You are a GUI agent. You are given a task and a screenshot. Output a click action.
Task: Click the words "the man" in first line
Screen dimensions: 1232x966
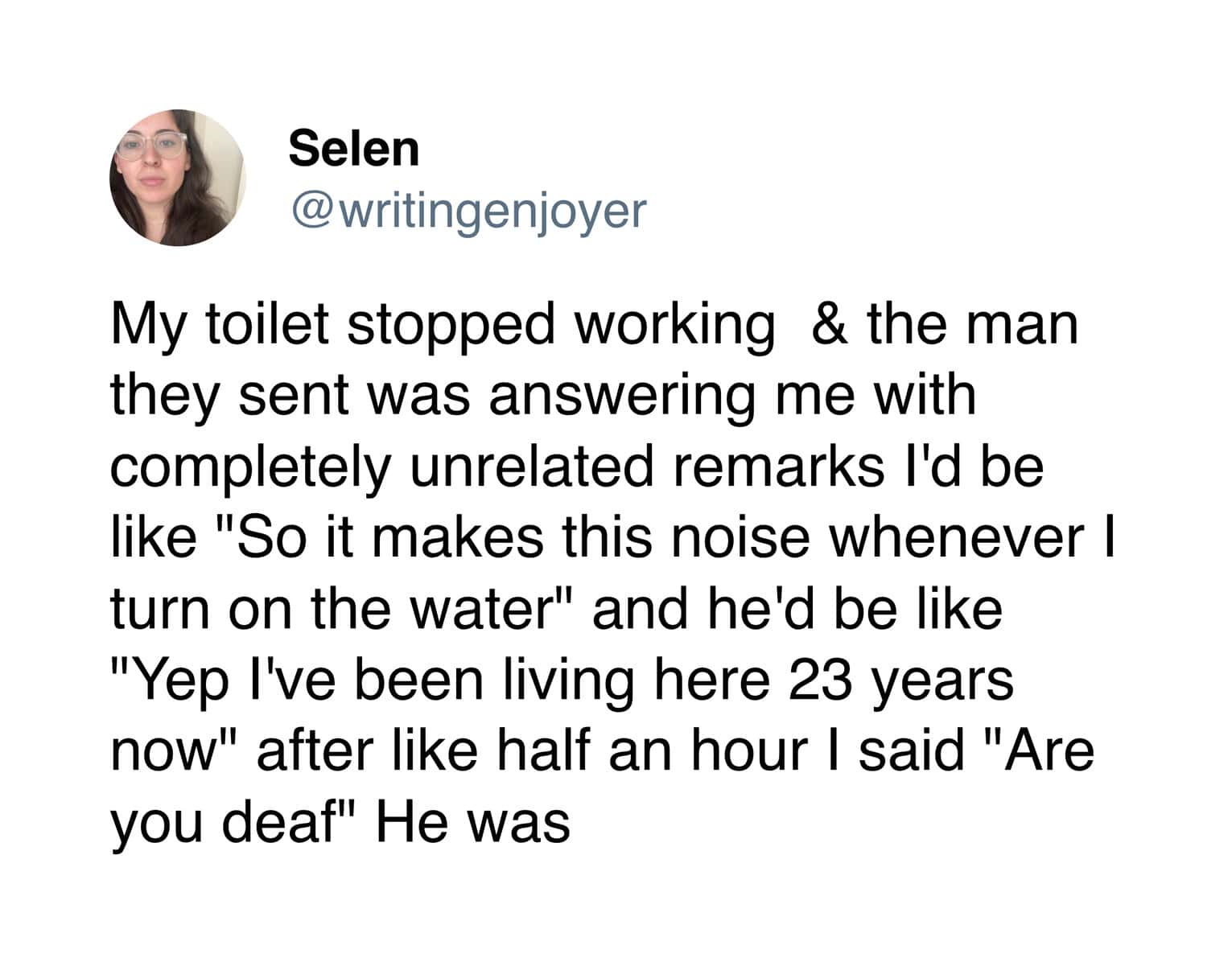(x=972, y=325)
